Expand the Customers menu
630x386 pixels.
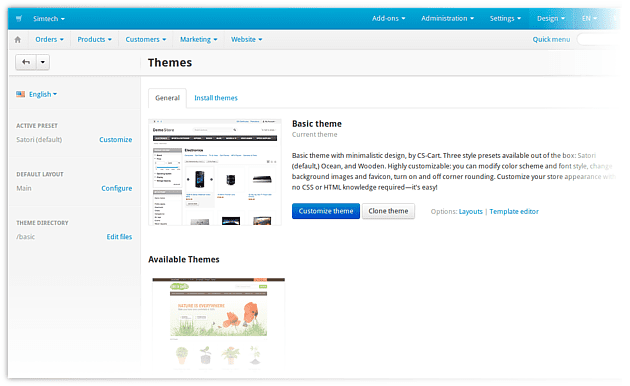(145, 39)
